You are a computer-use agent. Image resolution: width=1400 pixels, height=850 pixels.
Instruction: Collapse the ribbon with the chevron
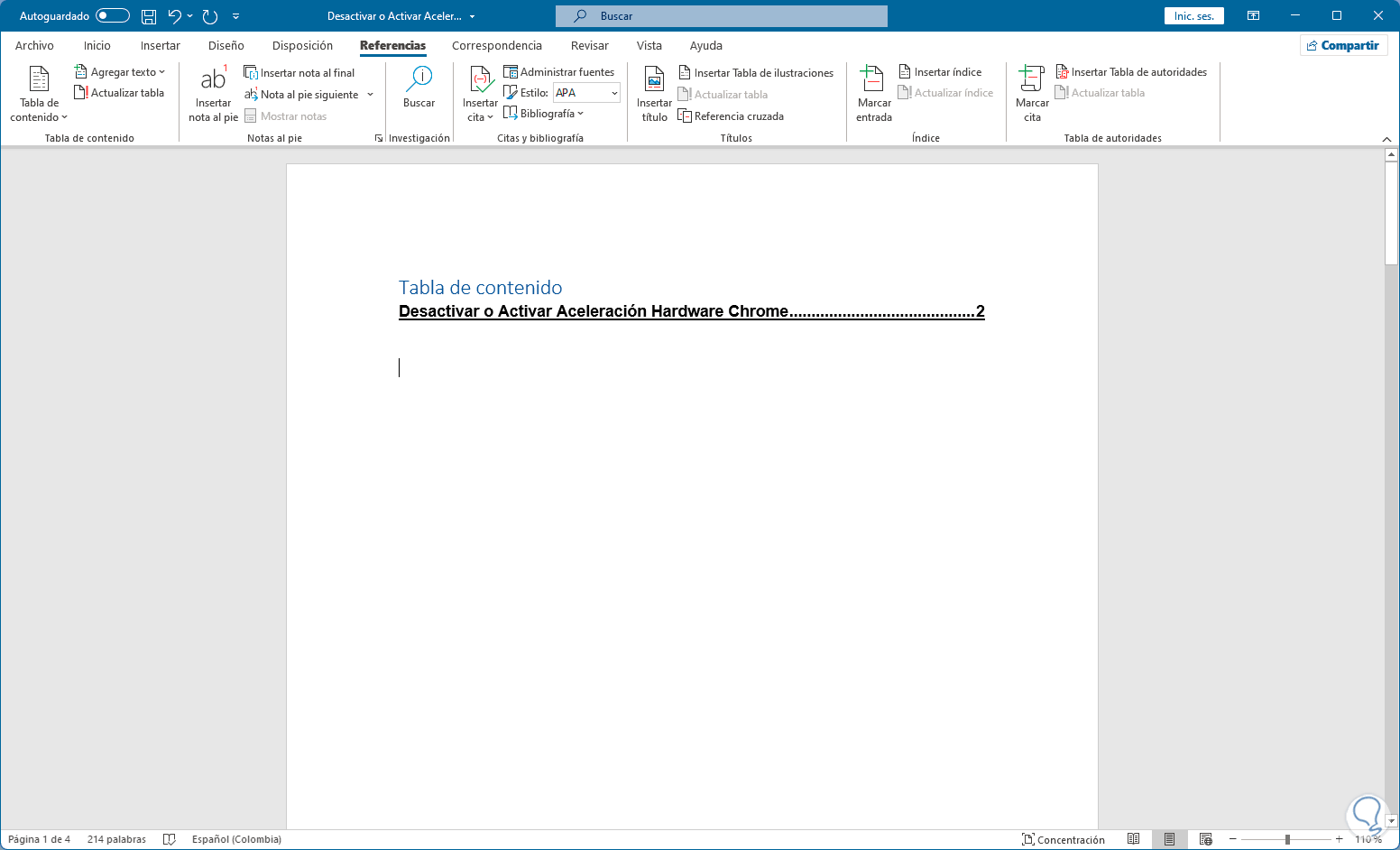1386,139
